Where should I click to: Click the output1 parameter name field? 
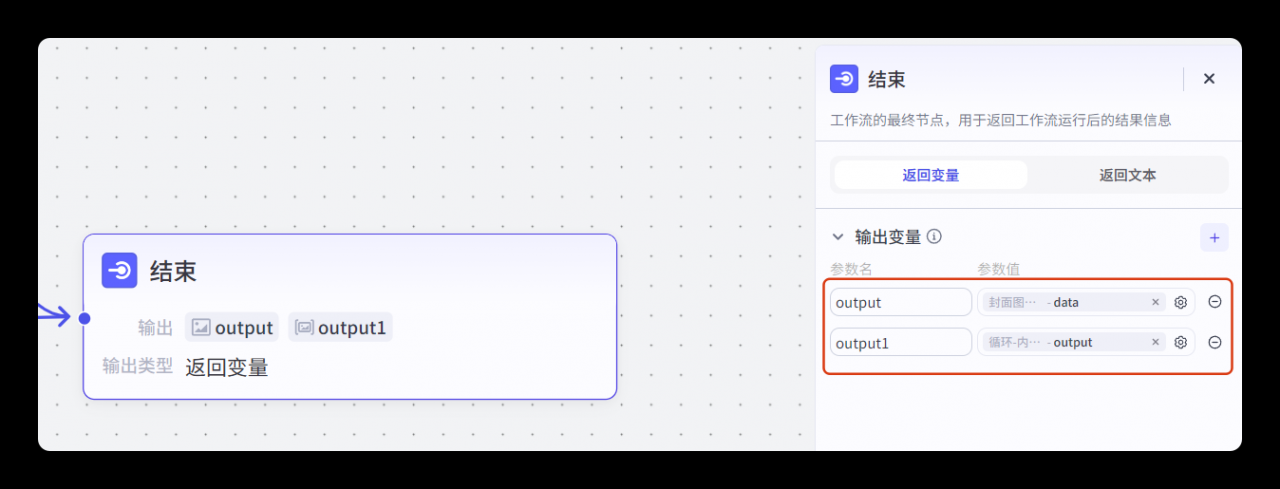tap(901, 342)
